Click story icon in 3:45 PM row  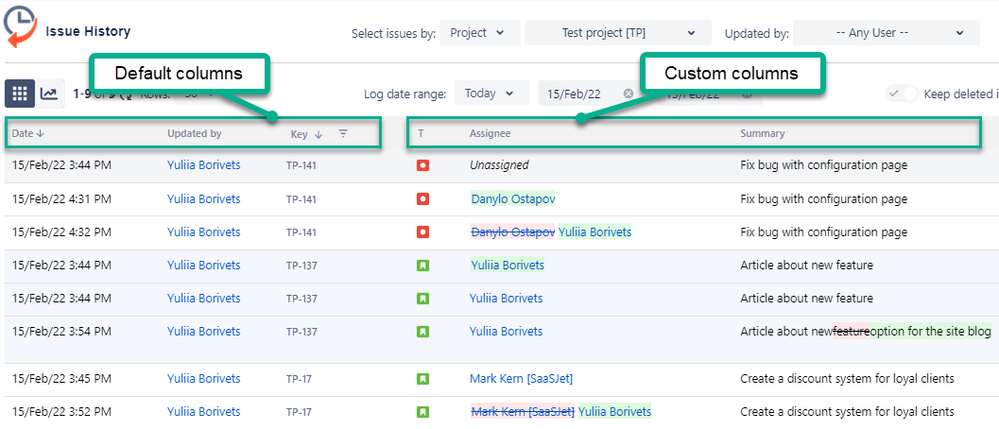click(x=422, y=379)
